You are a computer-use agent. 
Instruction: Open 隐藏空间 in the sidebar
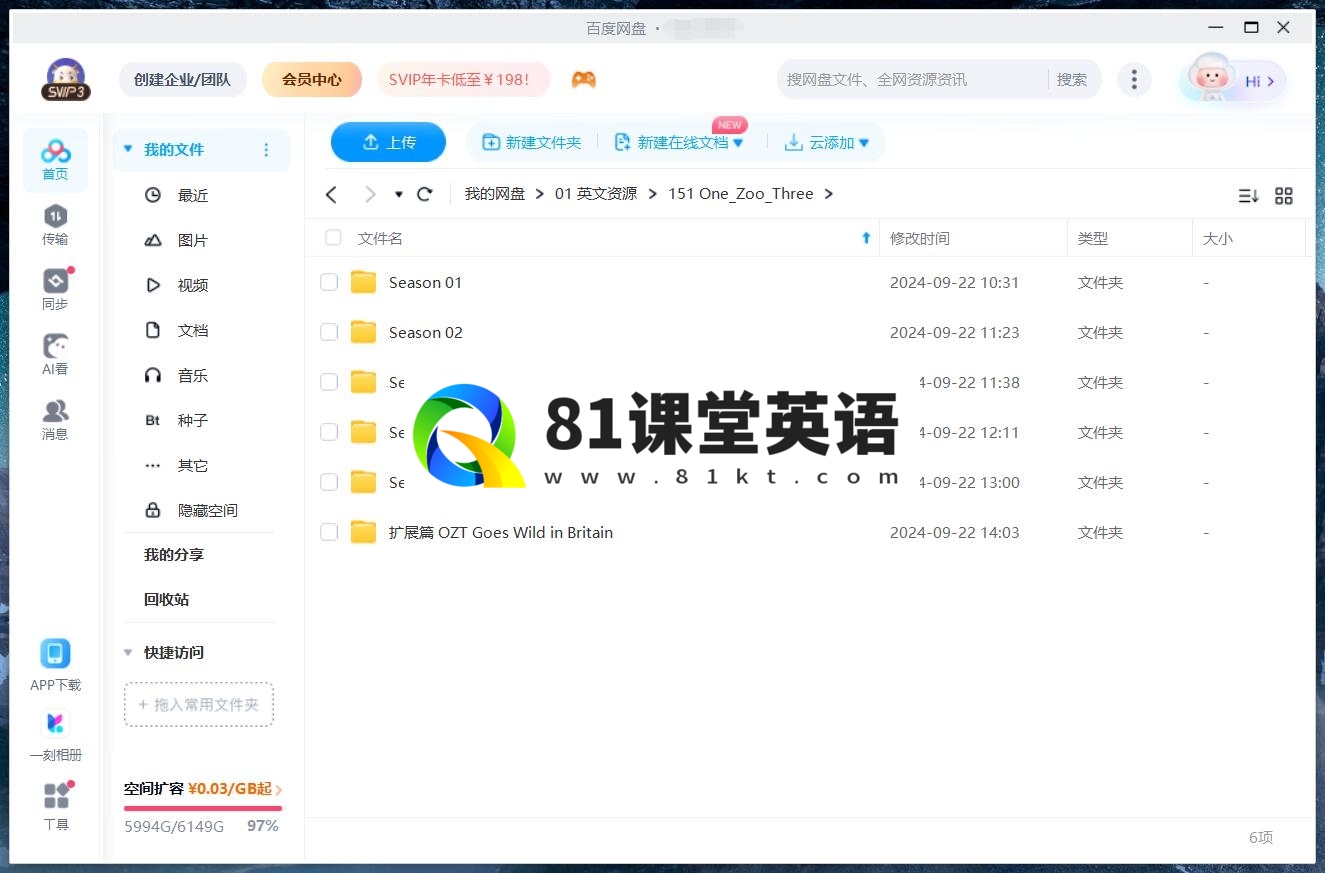coord(208,510)
